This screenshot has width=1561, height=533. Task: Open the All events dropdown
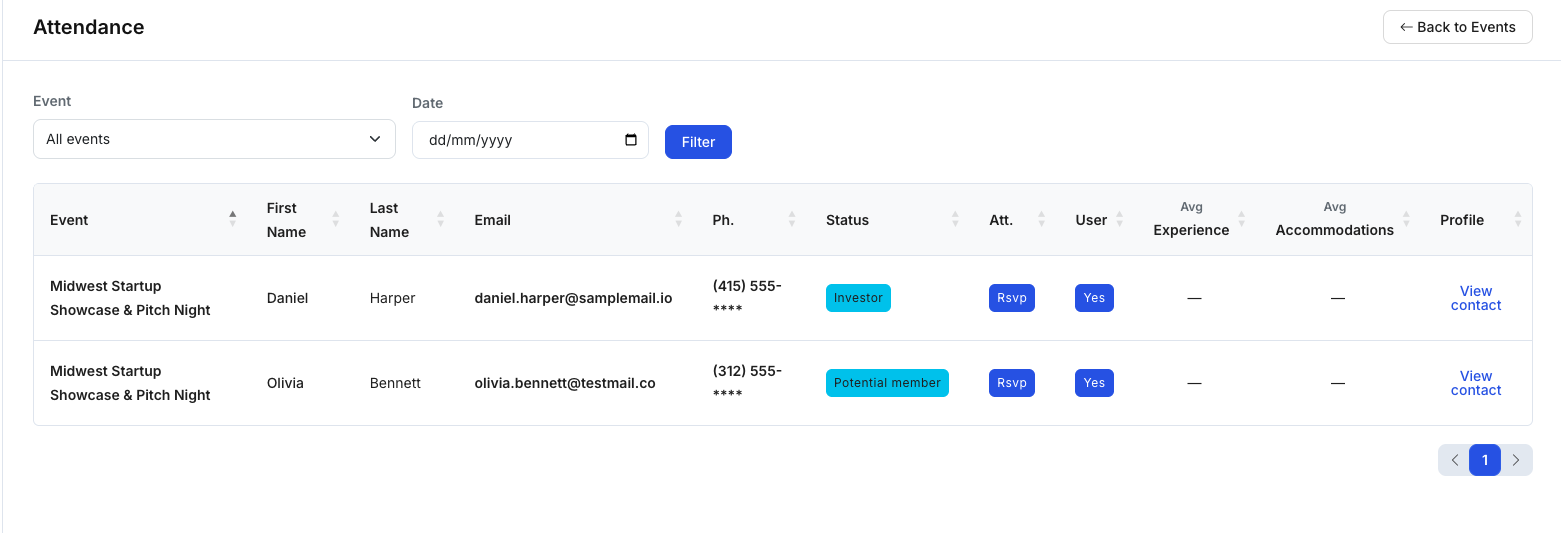tap(214, 139)
